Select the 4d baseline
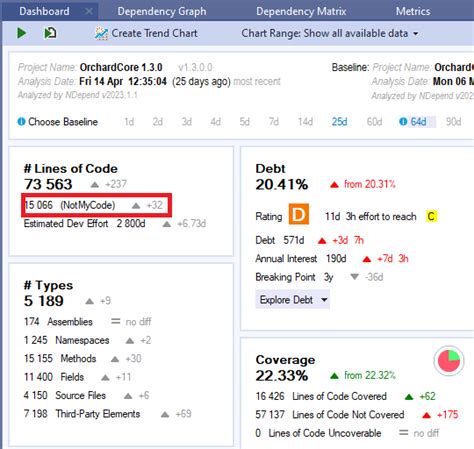The image size is (474, 449). pyautogui.click(x=216, y=122)
